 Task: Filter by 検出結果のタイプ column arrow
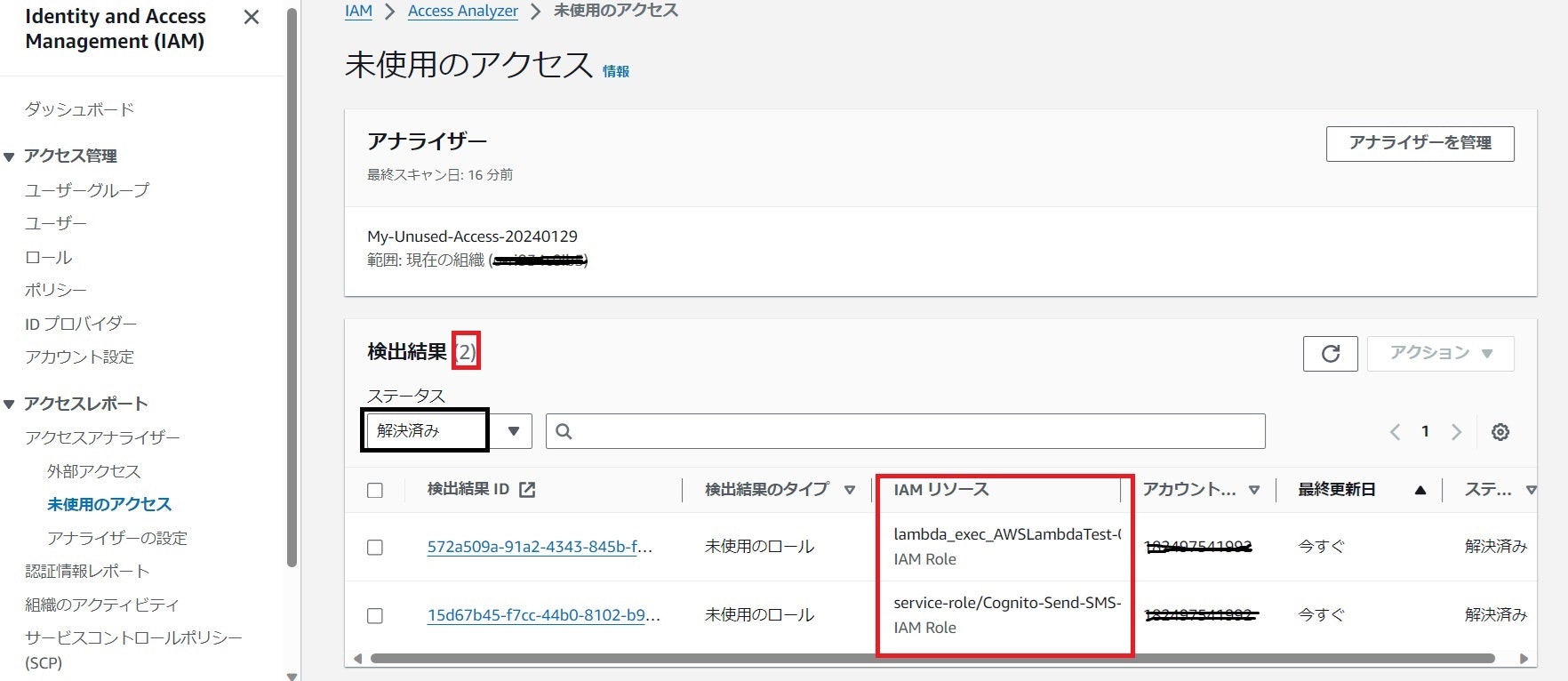pos(850,490)
